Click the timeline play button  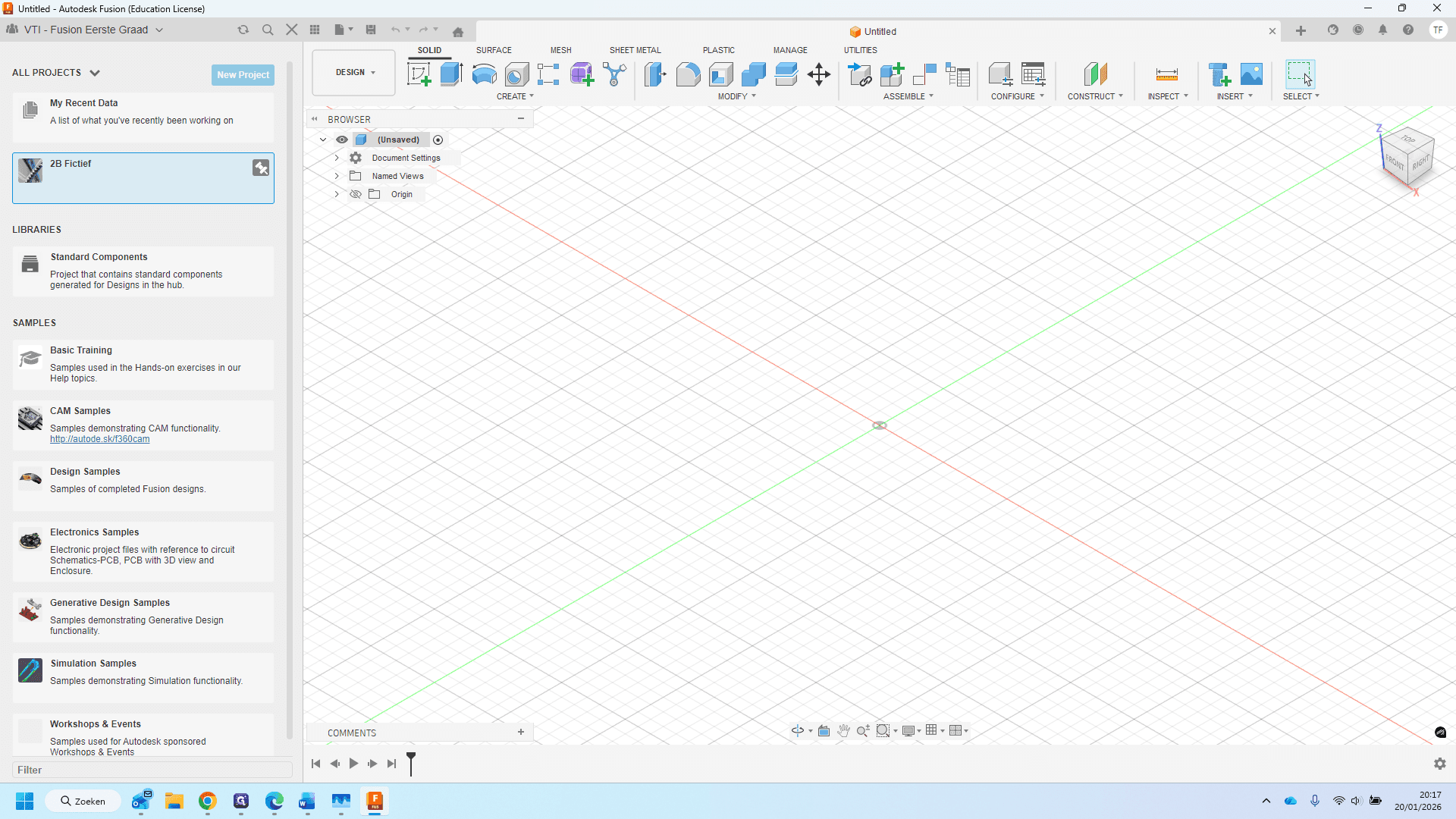[353, 764]
